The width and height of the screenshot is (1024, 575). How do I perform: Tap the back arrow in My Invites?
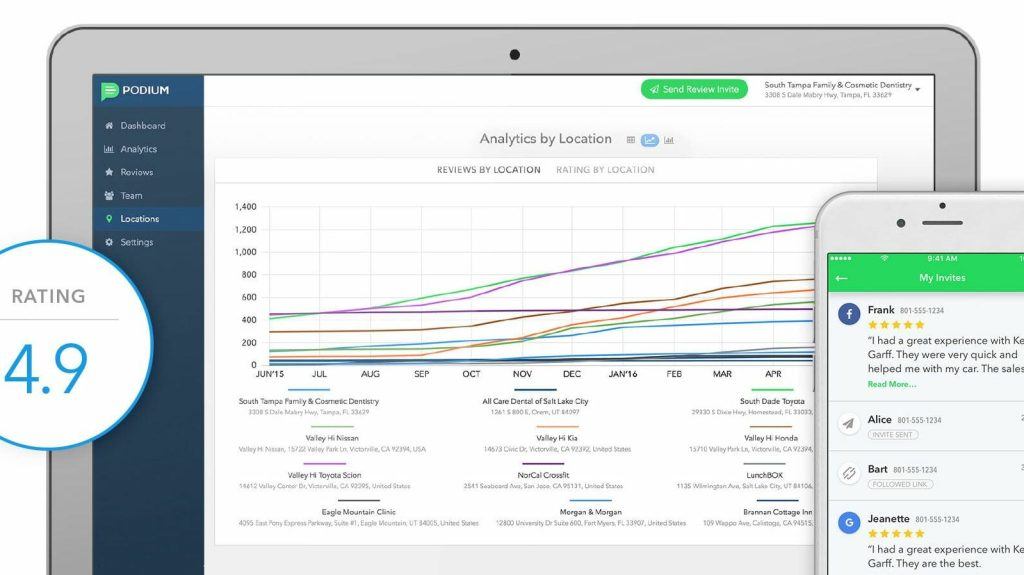[x=841, y=278]
